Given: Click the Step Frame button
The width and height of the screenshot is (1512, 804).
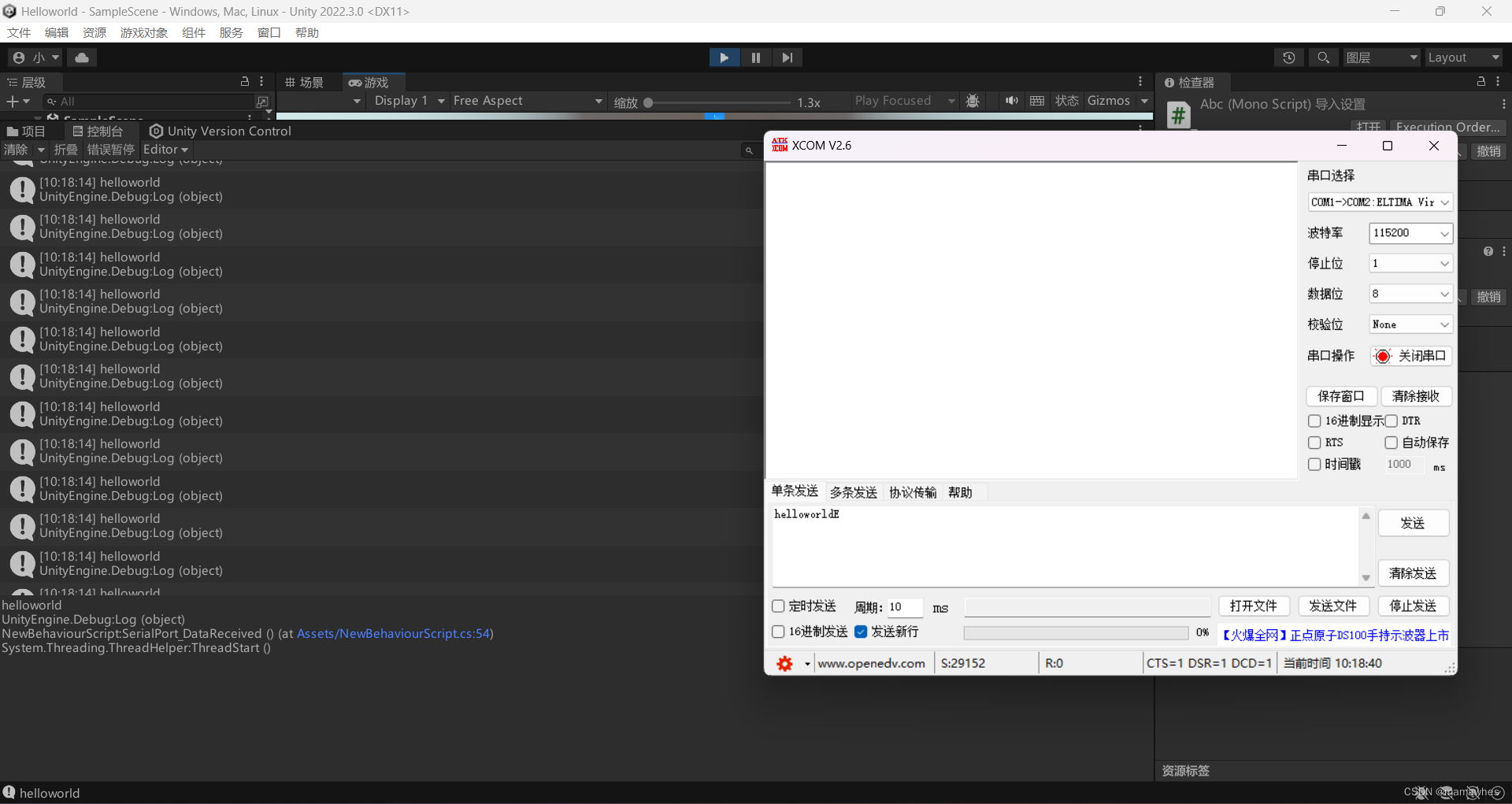Looking at the screenshot, I should coord(787,57).
